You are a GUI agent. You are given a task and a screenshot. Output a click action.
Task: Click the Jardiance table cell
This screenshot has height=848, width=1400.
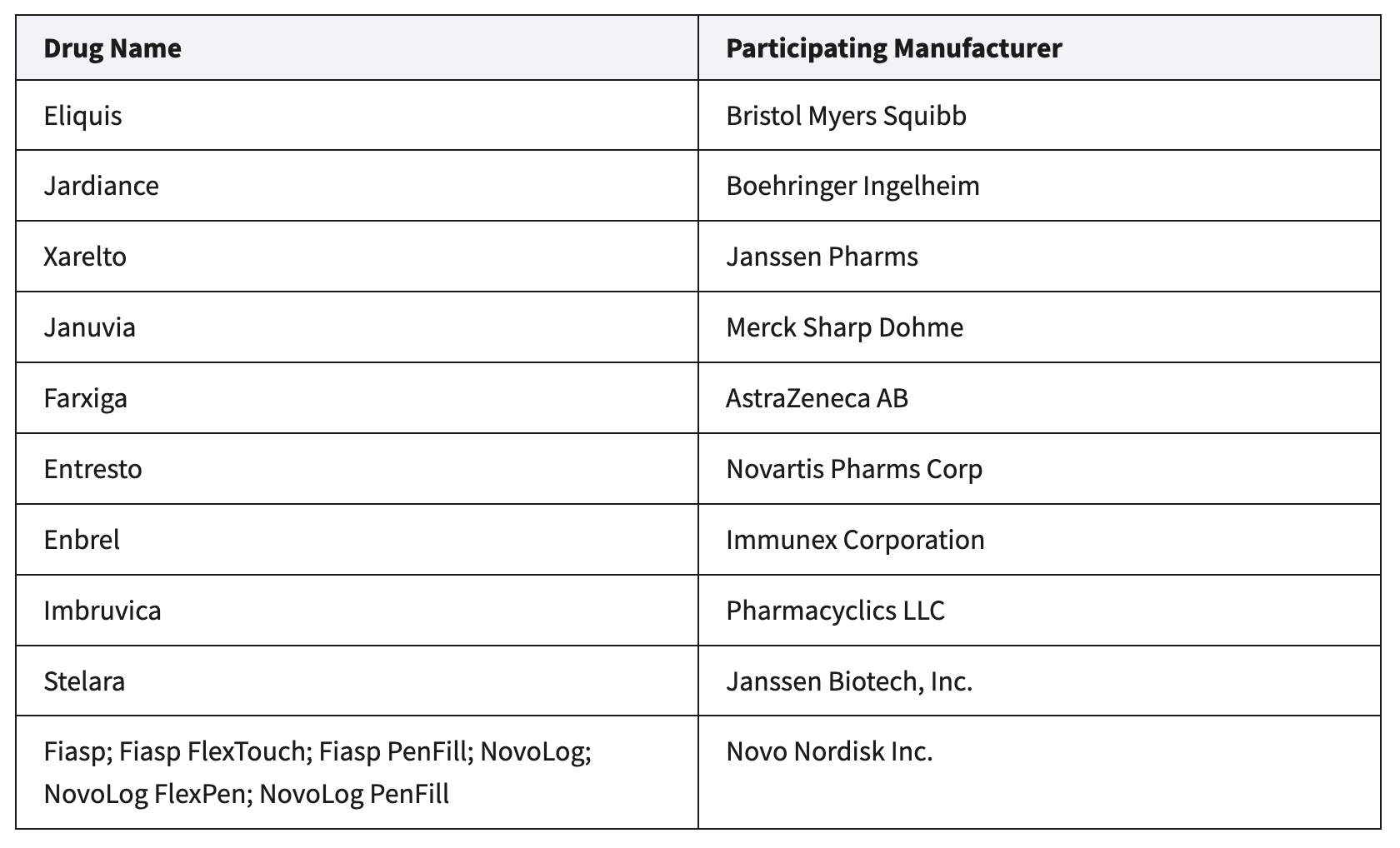(101, 186)
